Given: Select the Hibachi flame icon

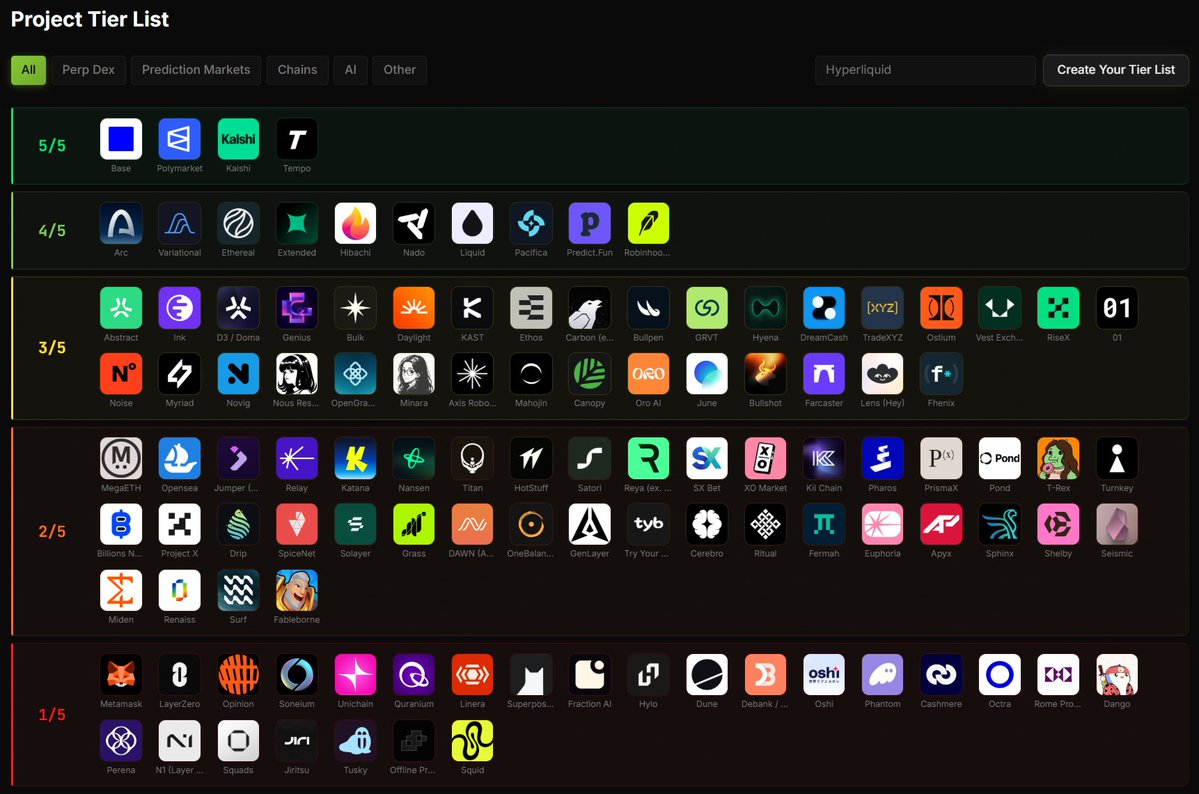Looking at the screenshot, I should [x=356, y=223].
